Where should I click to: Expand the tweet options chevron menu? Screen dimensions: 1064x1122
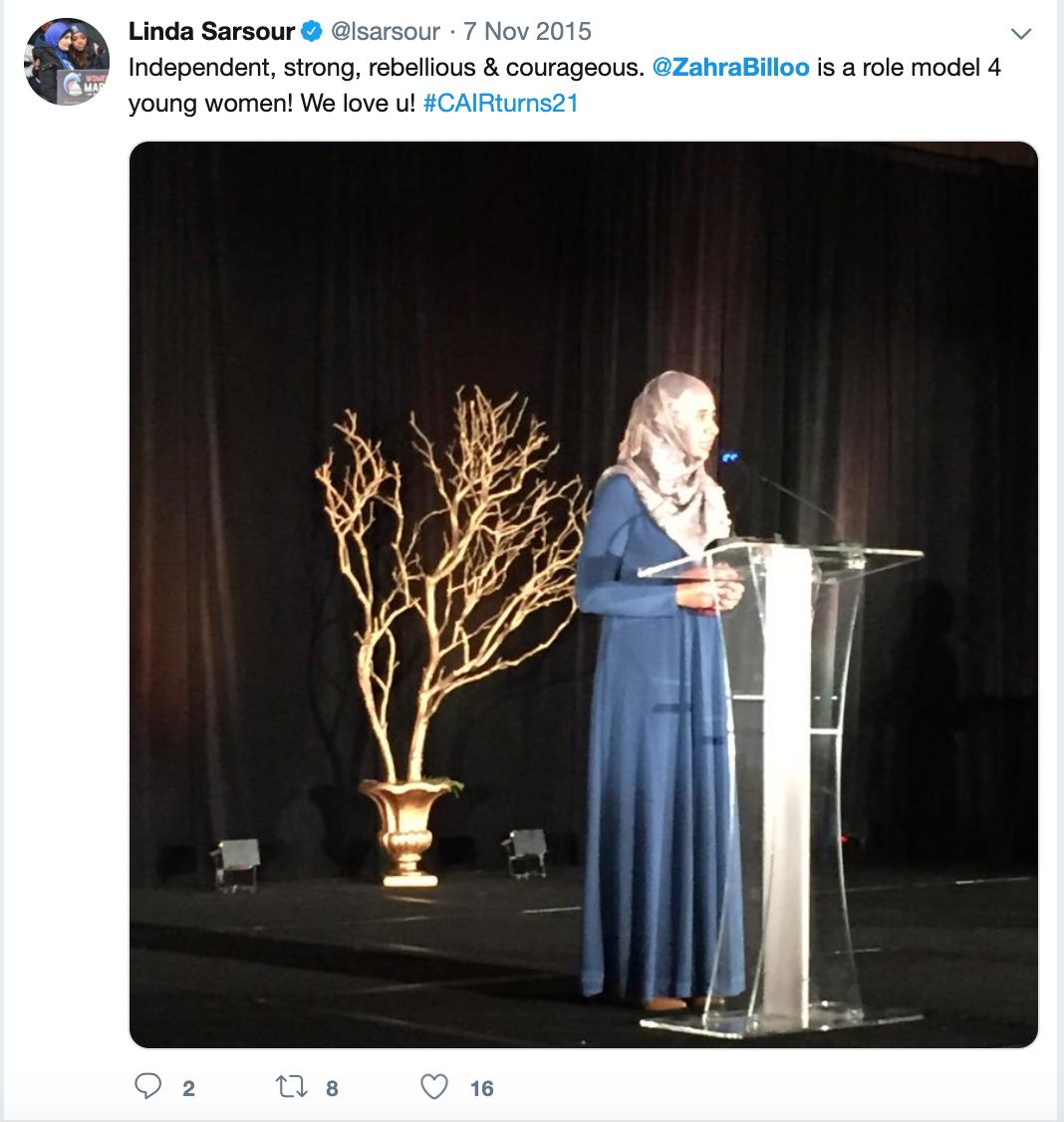click(1020, 34)
